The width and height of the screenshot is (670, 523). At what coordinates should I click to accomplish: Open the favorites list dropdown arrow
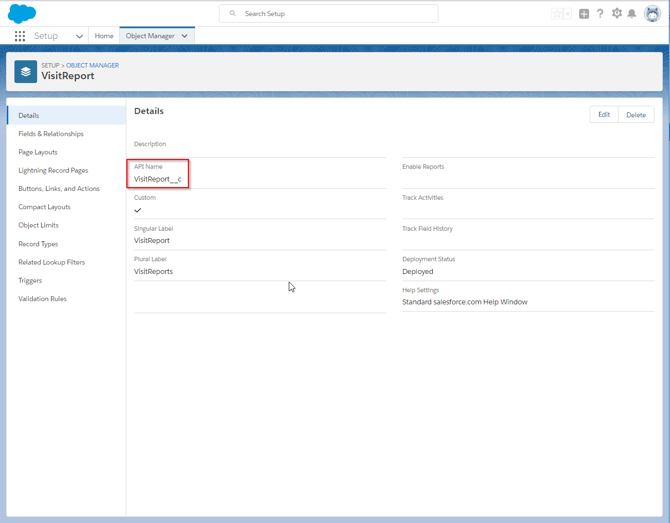(x=567, y=14)
